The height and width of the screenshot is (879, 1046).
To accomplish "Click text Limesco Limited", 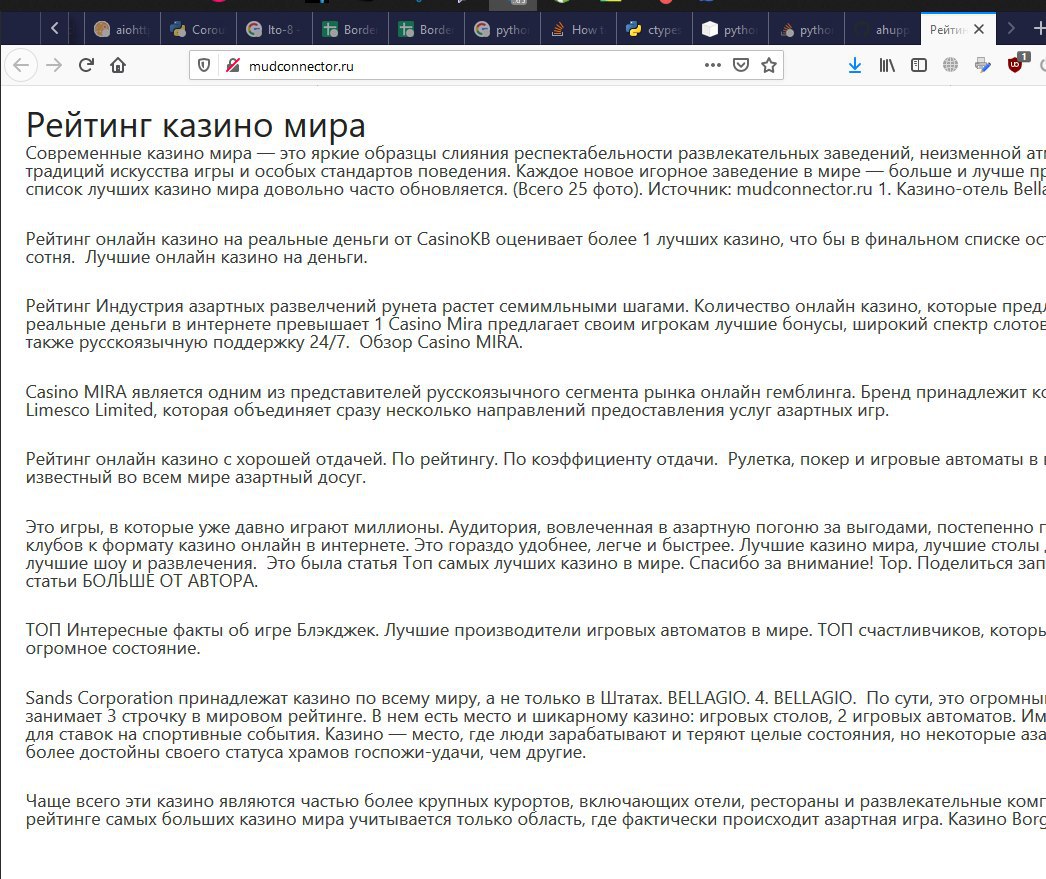I will click(89, 410).
